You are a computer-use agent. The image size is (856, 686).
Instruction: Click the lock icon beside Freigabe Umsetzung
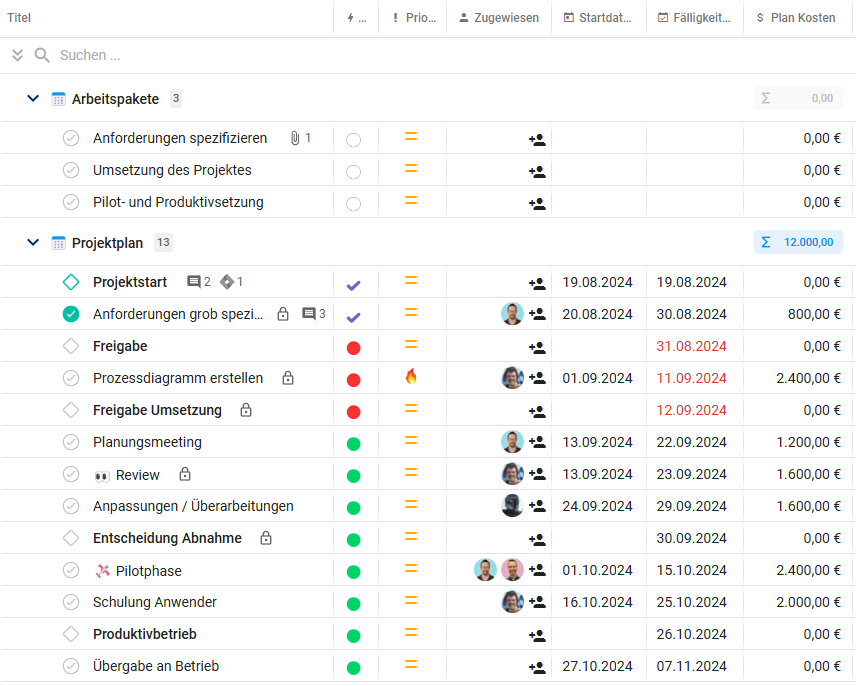tap(246, 410)
